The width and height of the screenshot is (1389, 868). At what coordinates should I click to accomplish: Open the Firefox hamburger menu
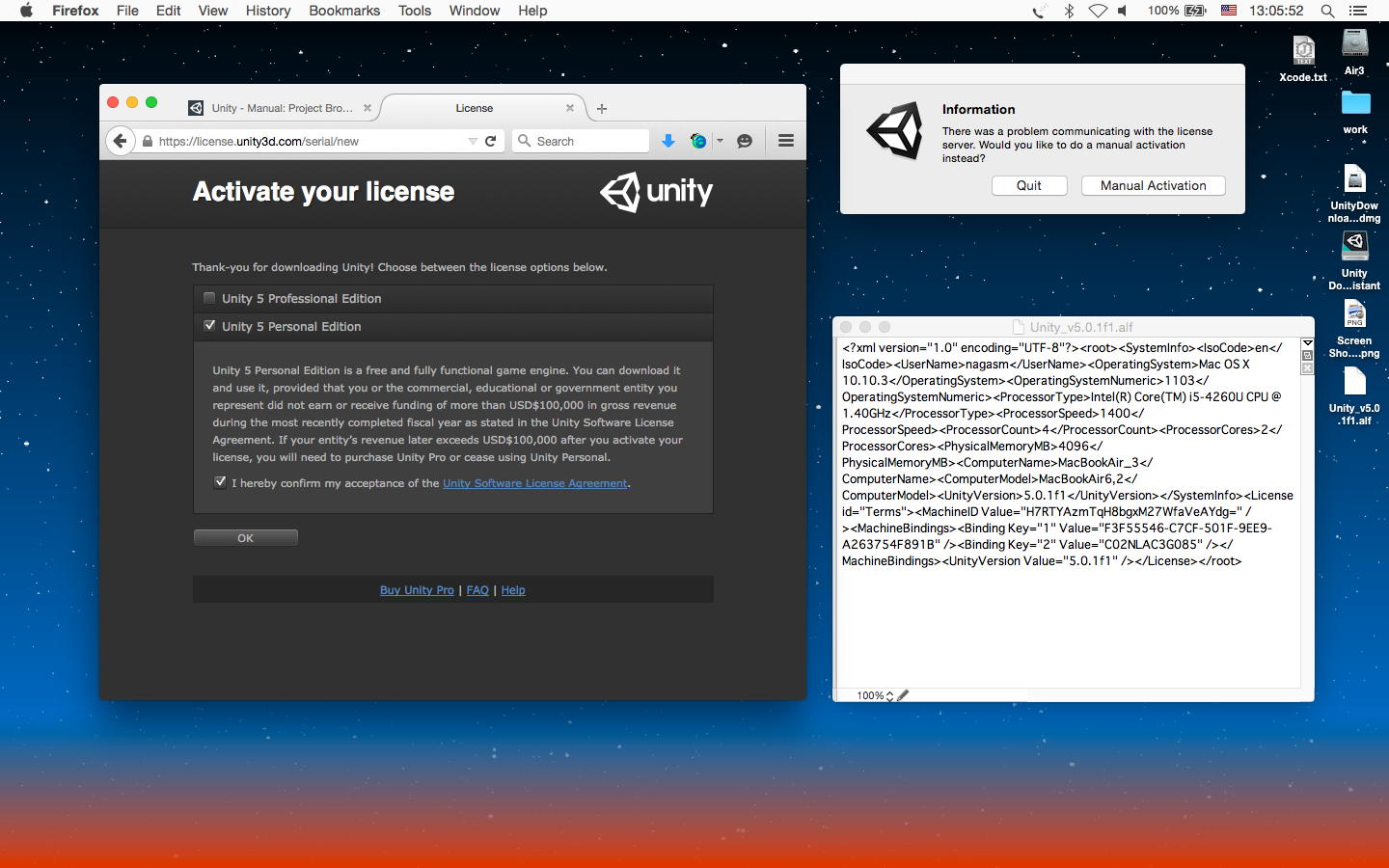[786, 141]
